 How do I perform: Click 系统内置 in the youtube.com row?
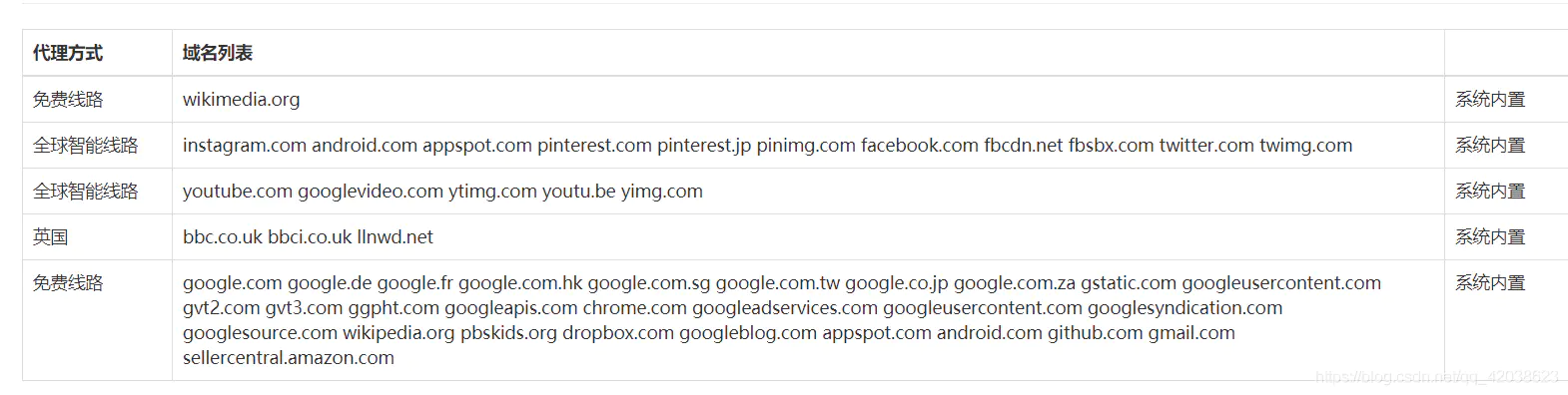[x=1490, y=192]
